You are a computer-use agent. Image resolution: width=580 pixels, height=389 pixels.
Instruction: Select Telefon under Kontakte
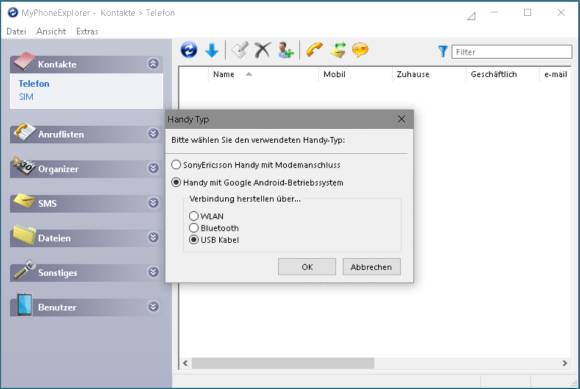click(34, 84)
